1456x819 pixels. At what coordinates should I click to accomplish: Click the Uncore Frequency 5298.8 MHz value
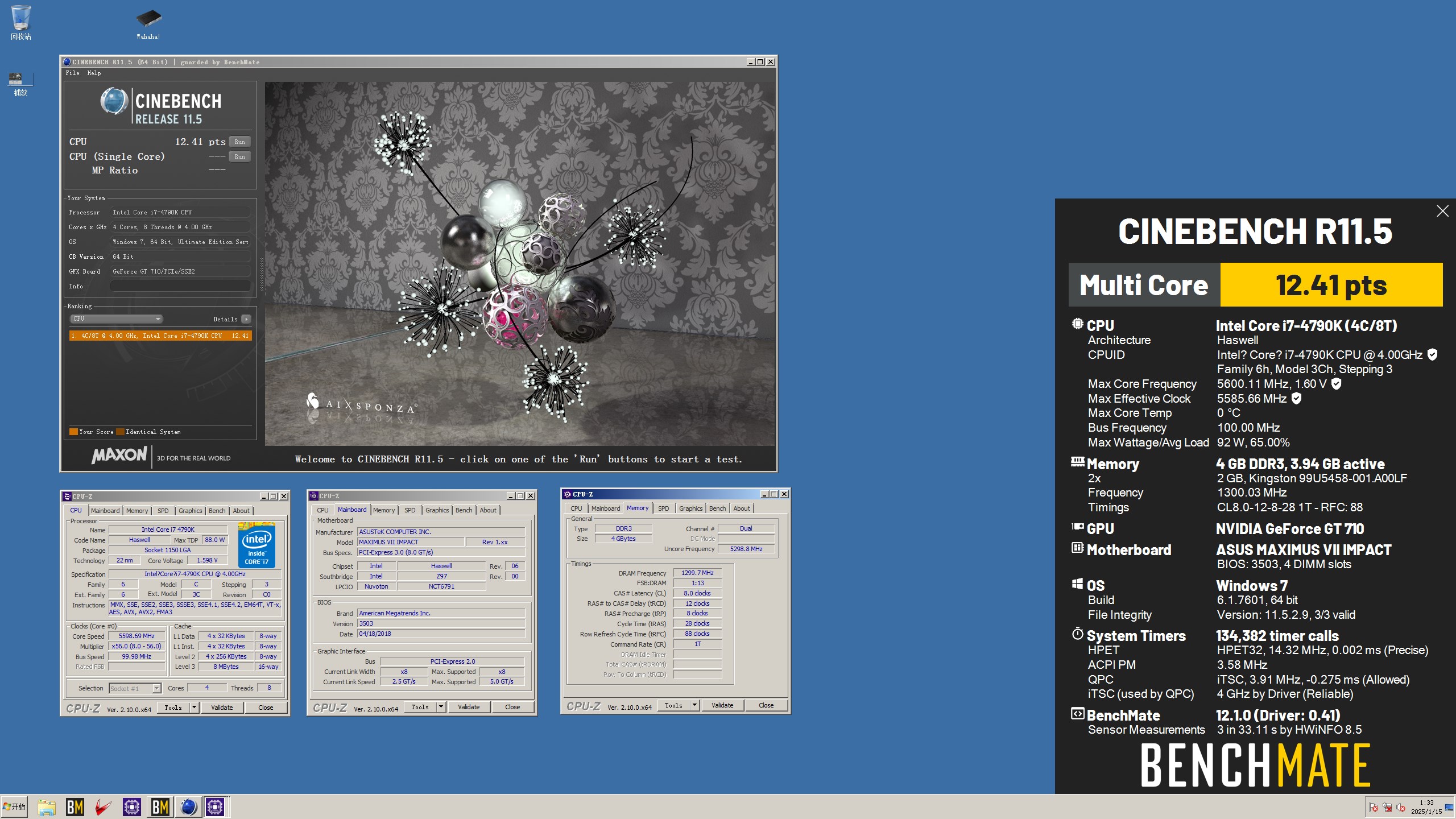pos(746,549)
